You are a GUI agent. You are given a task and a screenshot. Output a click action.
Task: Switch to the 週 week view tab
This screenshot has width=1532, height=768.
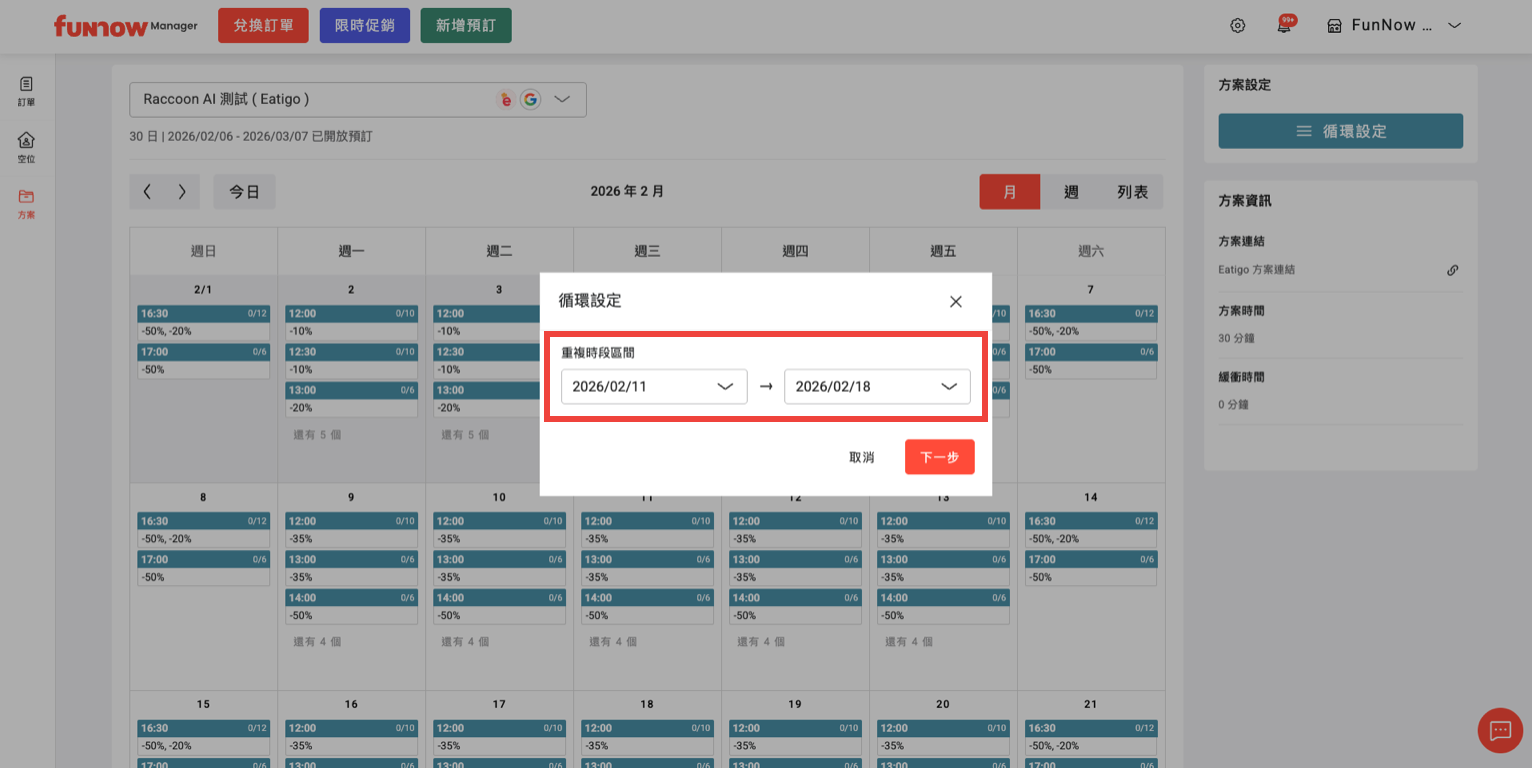tap(1071, 192)
